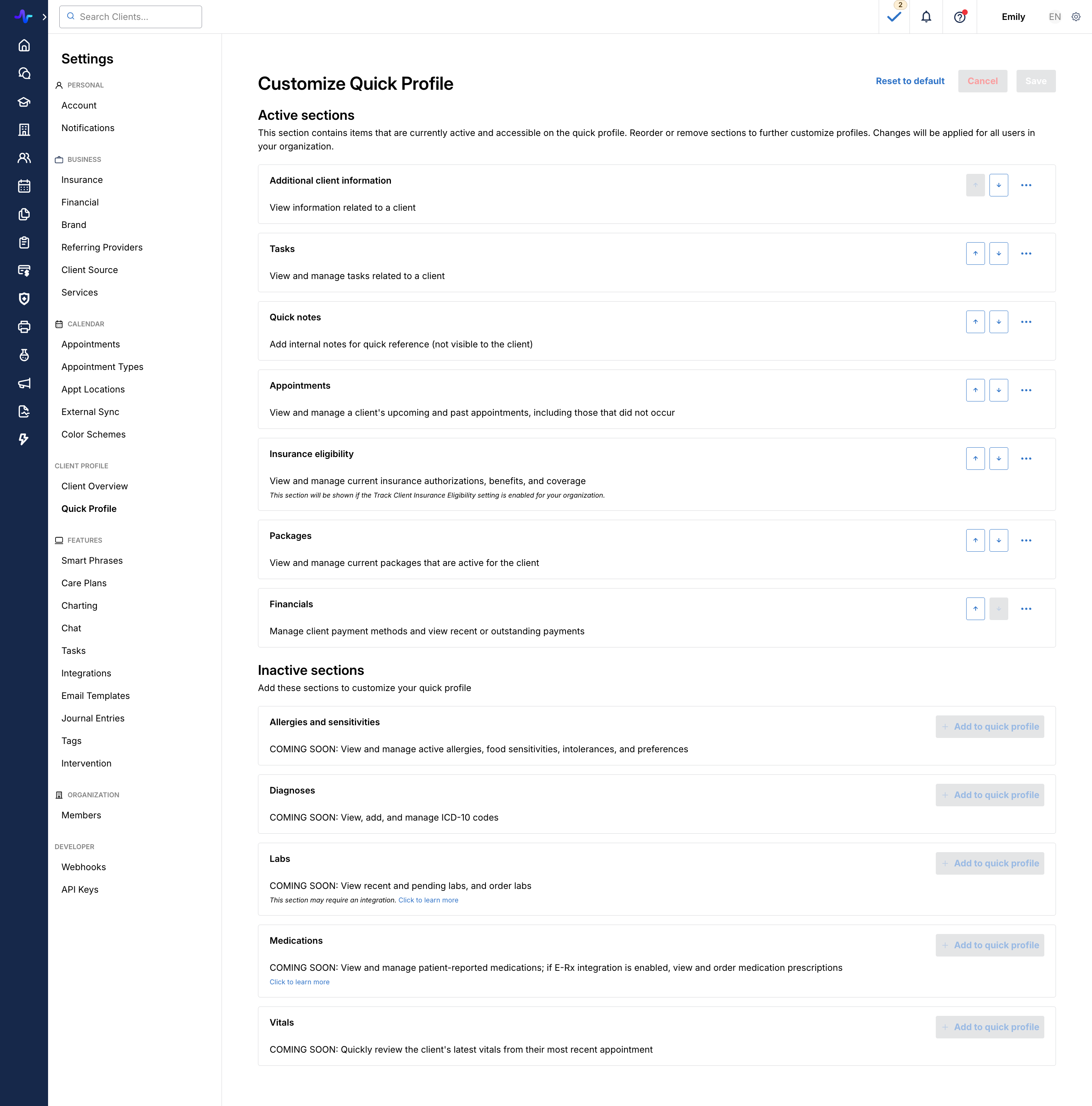The height and width of the screenshot is (1106, 1092).
Task: Open Client Overview settings page
Action: click(94, 486)
